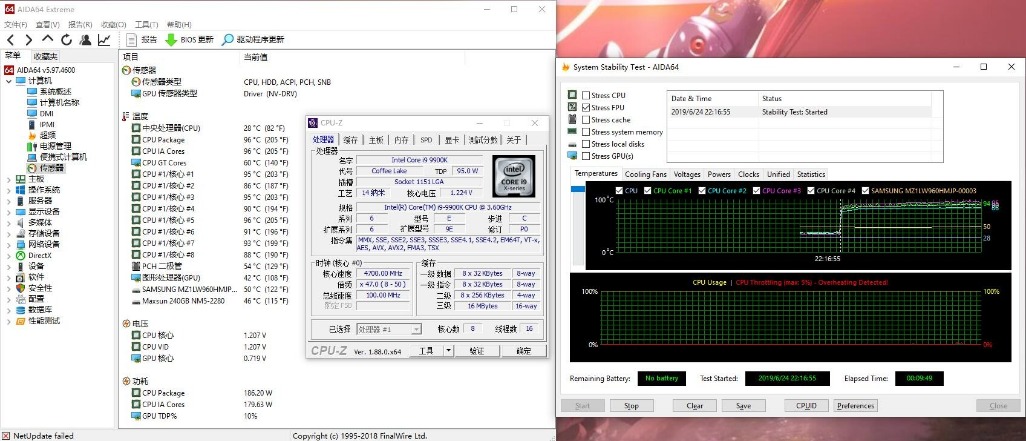Select the 传感器 gauge icon in the tree
Screen dimensions: 1026x441
coord(32,168)
